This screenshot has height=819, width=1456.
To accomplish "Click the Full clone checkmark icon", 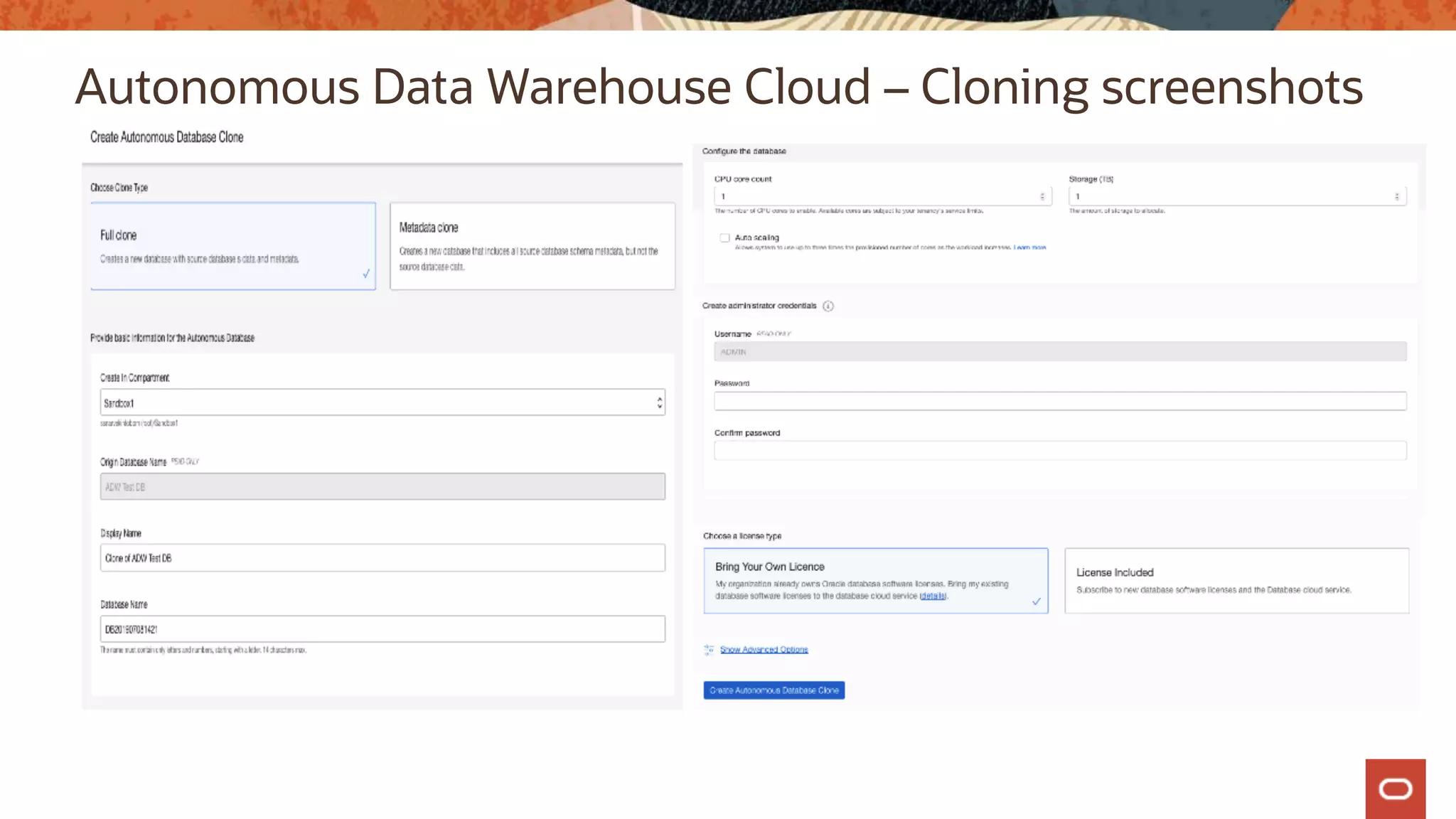I will coord(366,274).
